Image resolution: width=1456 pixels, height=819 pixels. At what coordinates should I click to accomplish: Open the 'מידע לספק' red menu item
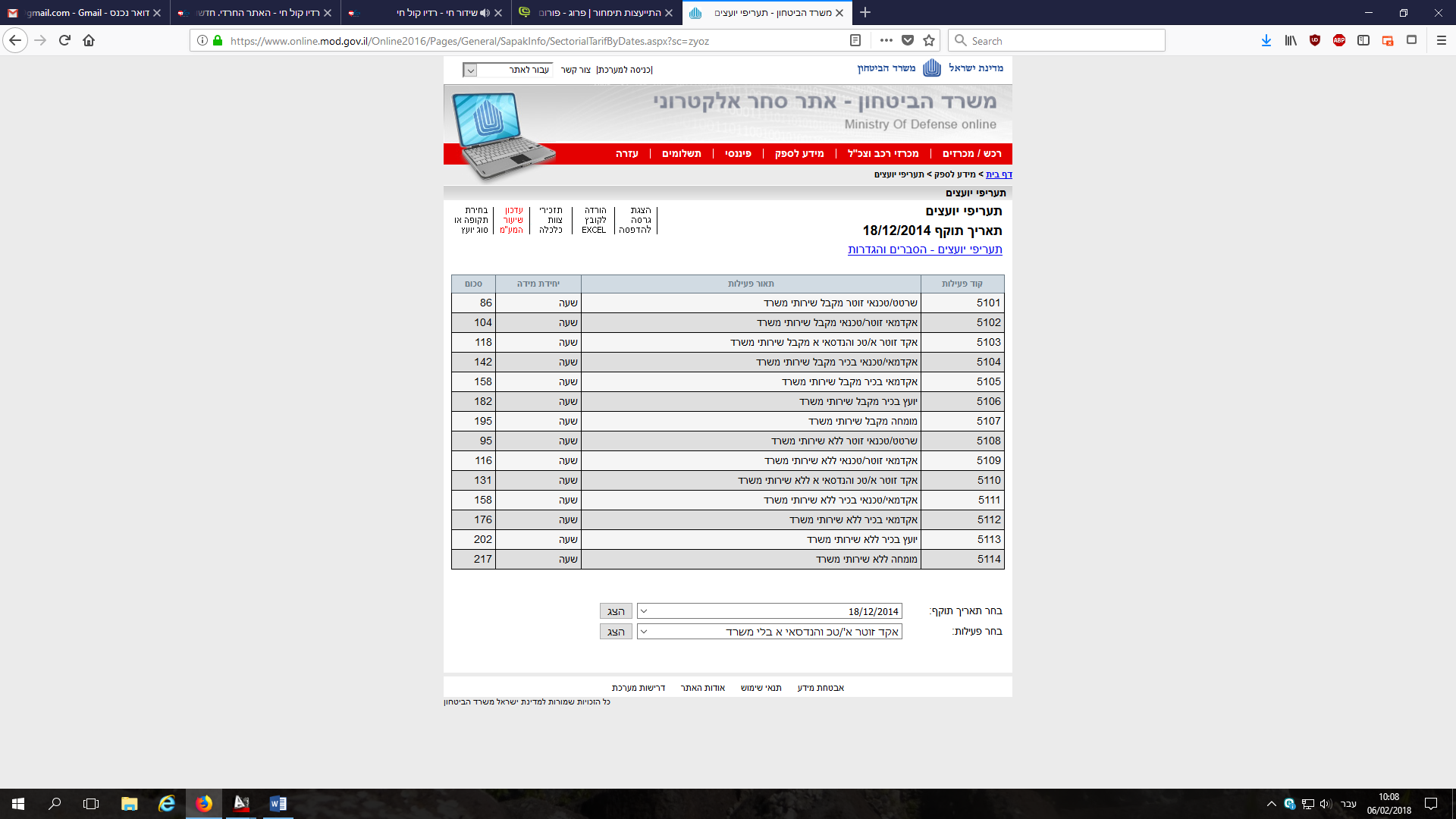799,154
